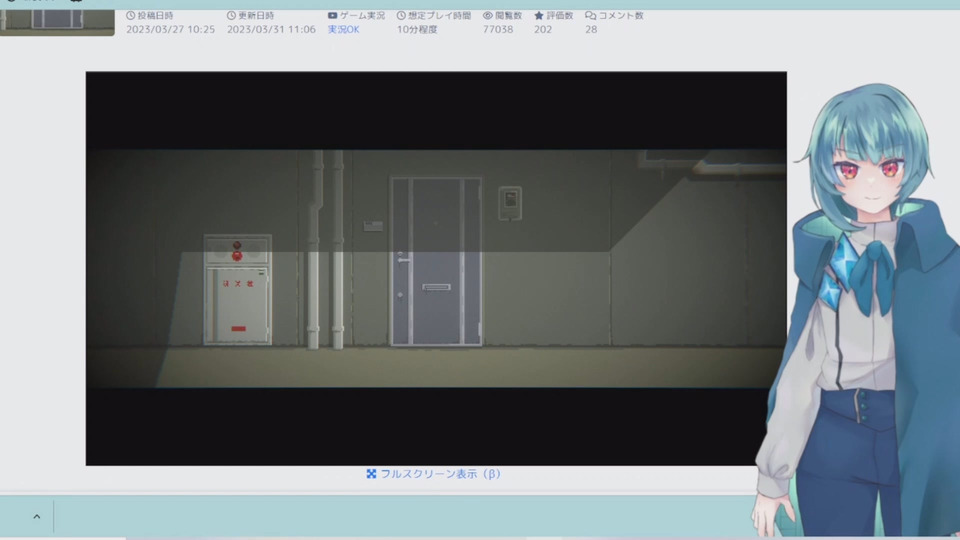Click the clock icon beside 想定プレイ時間
The height and width of the screenshot is (540, 960).
(x=401, y=15)
